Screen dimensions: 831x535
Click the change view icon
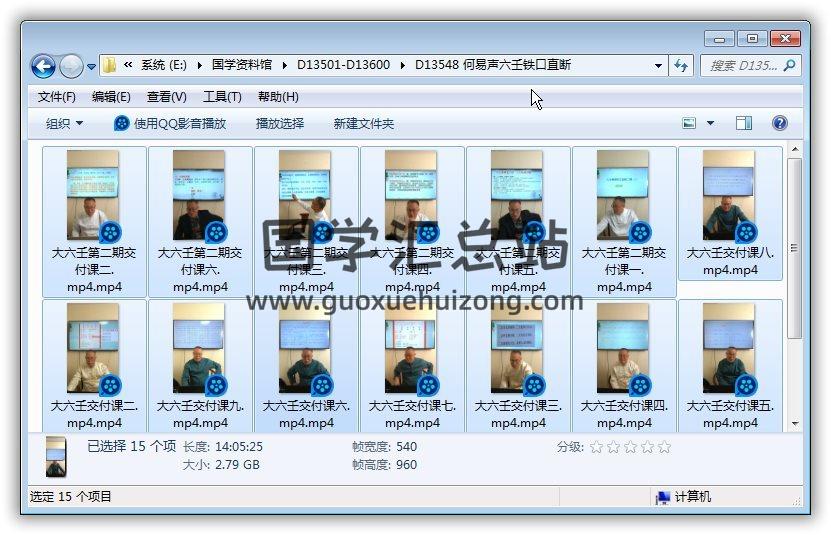tap(689, 124)
